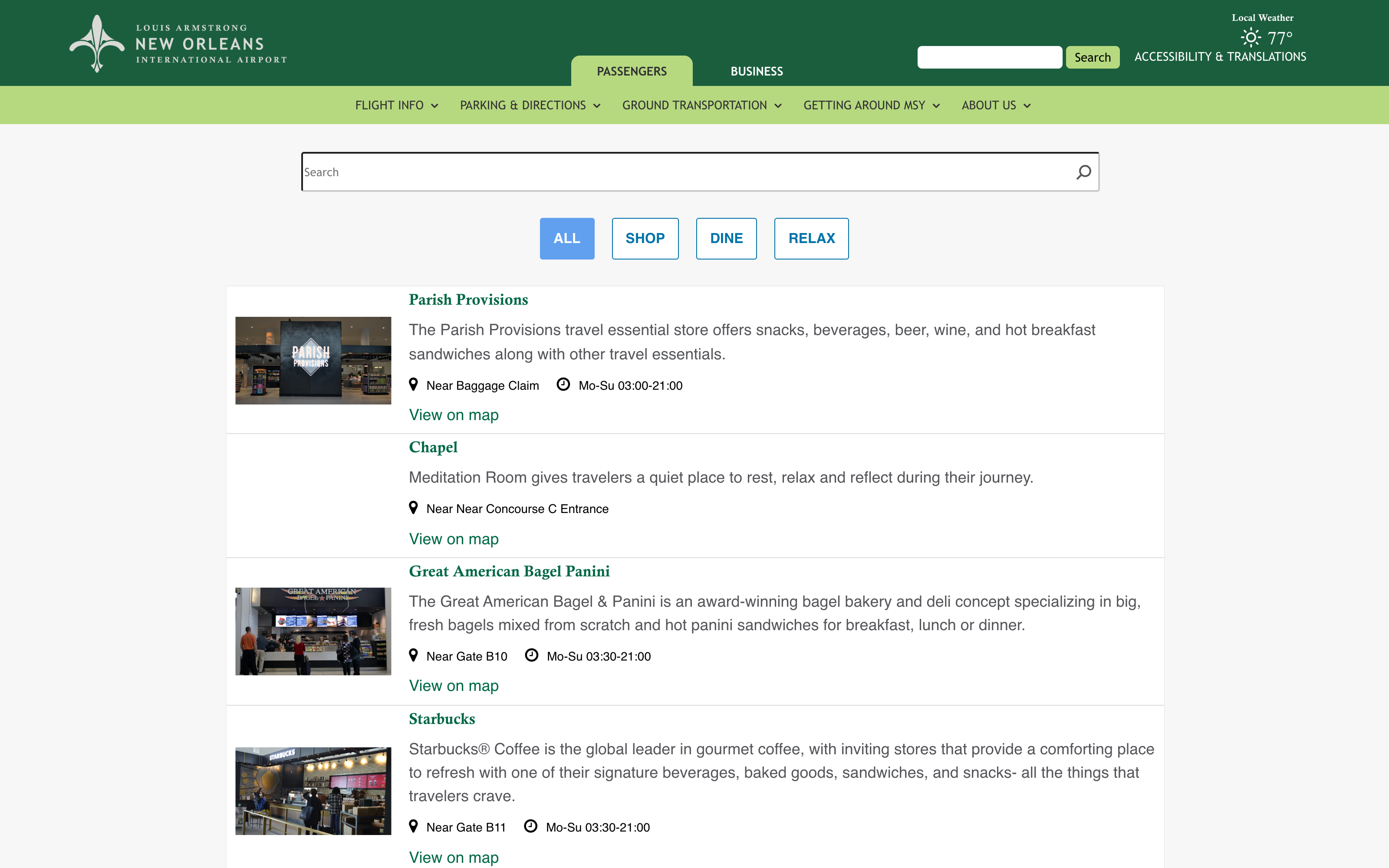Click the Starbucks storefront photo
Screen dimensions: 1389x868
[313, 791]
